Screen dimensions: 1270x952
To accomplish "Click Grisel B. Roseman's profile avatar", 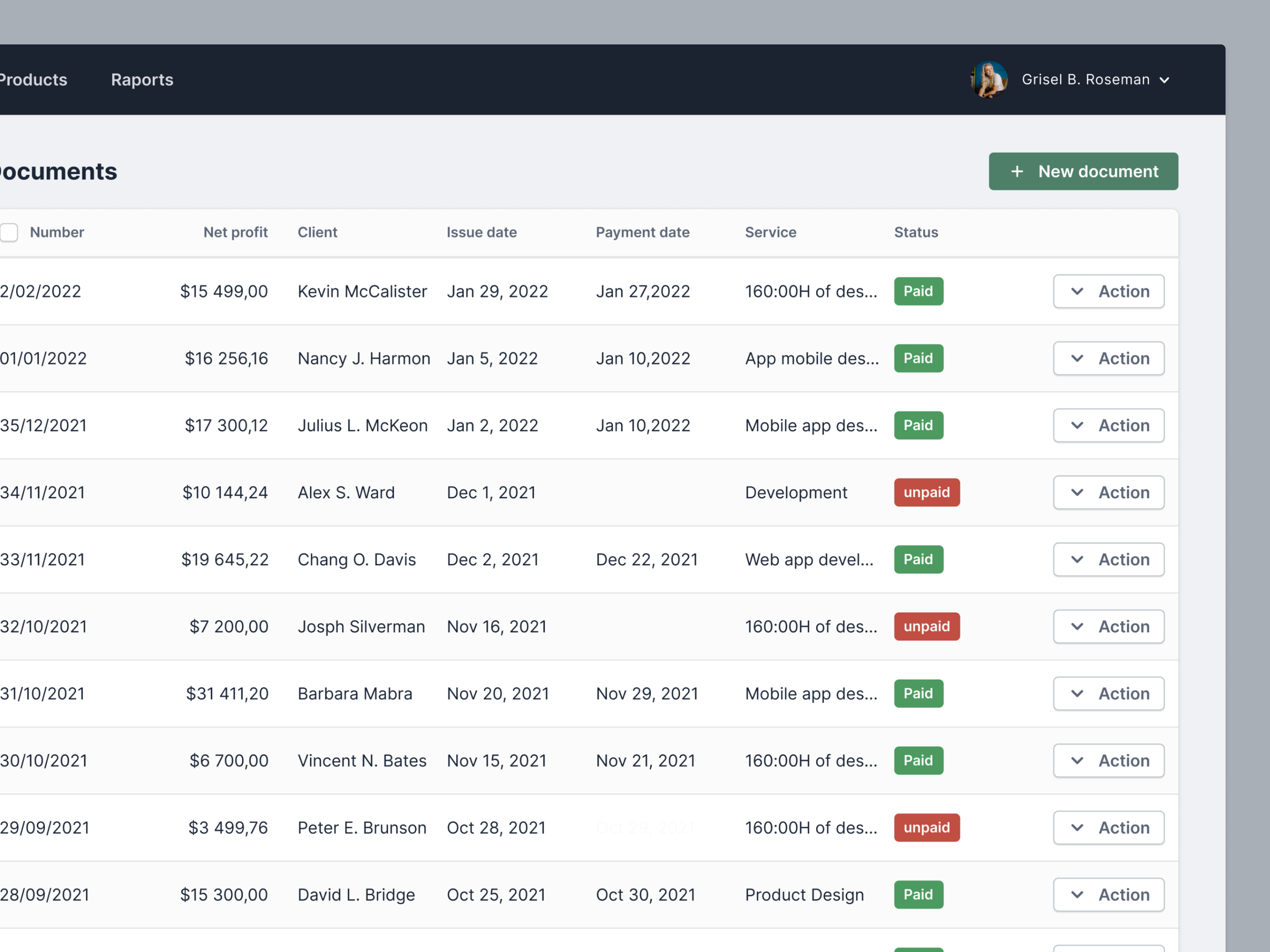I will pyautogui.click(x=989, y=79).
